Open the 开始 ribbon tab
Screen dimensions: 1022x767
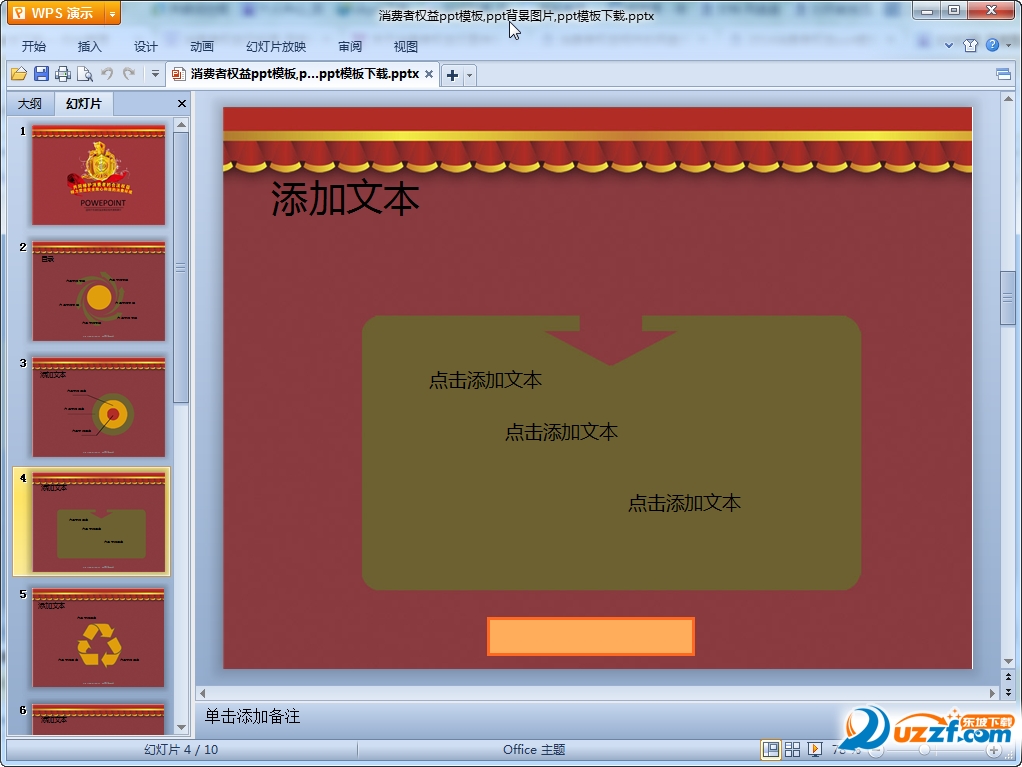34,46
